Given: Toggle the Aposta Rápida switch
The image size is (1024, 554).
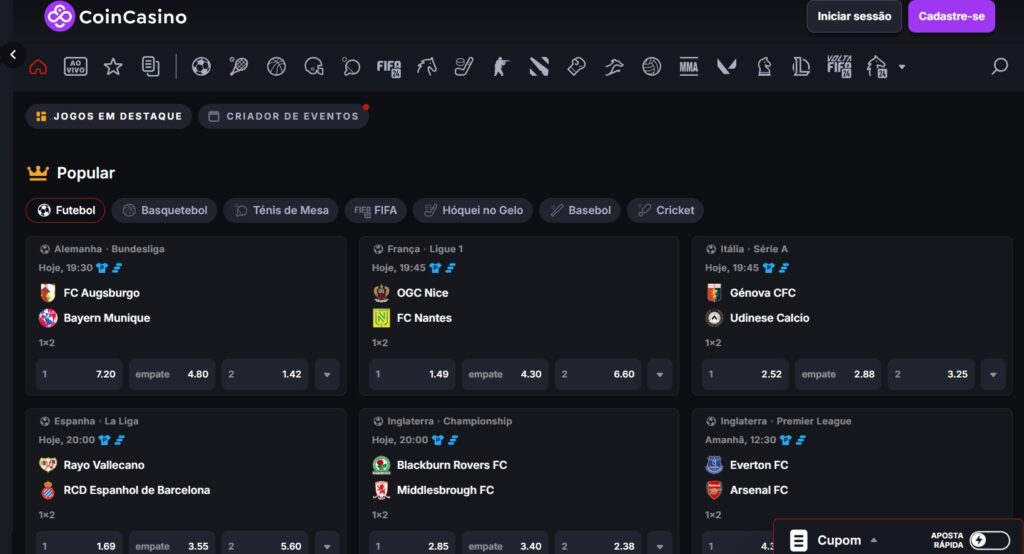Looking at the screenshot, I should click(989, 540).
